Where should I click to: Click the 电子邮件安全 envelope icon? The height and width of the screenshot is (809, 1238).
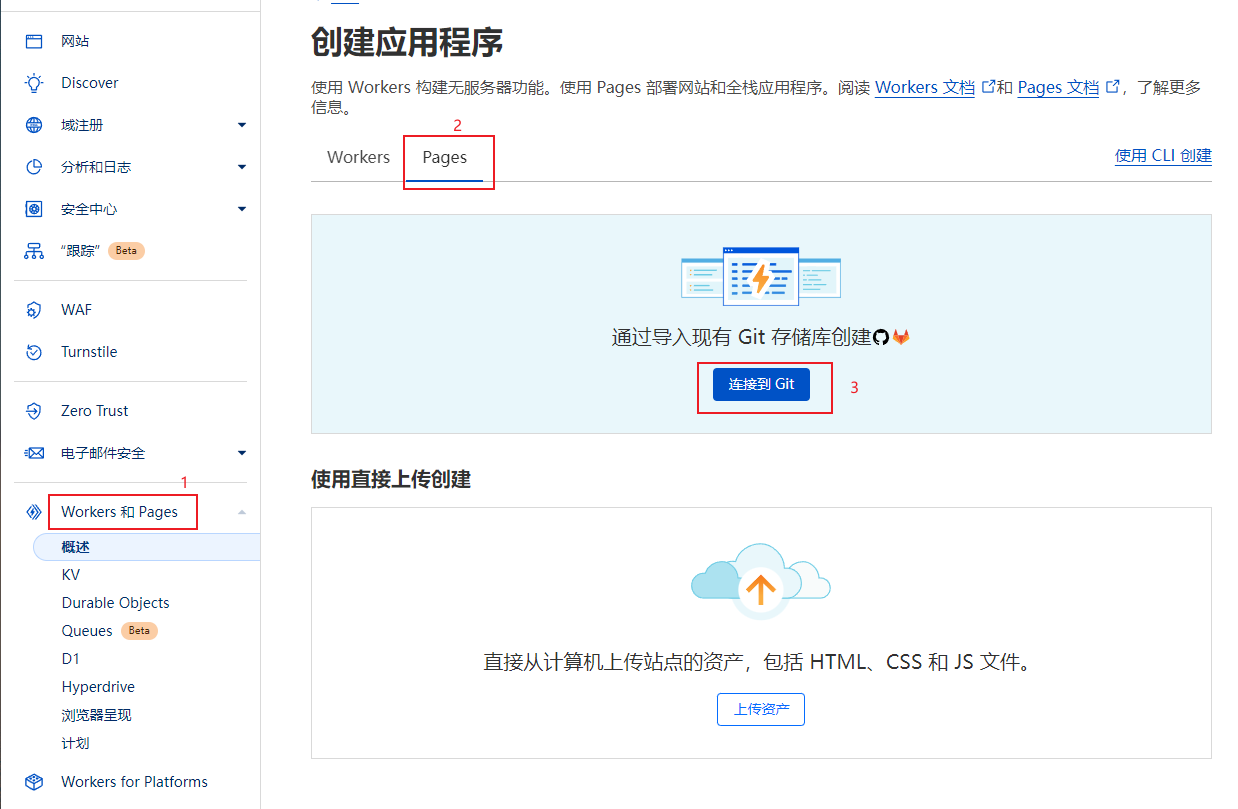(x=34, y=453)
